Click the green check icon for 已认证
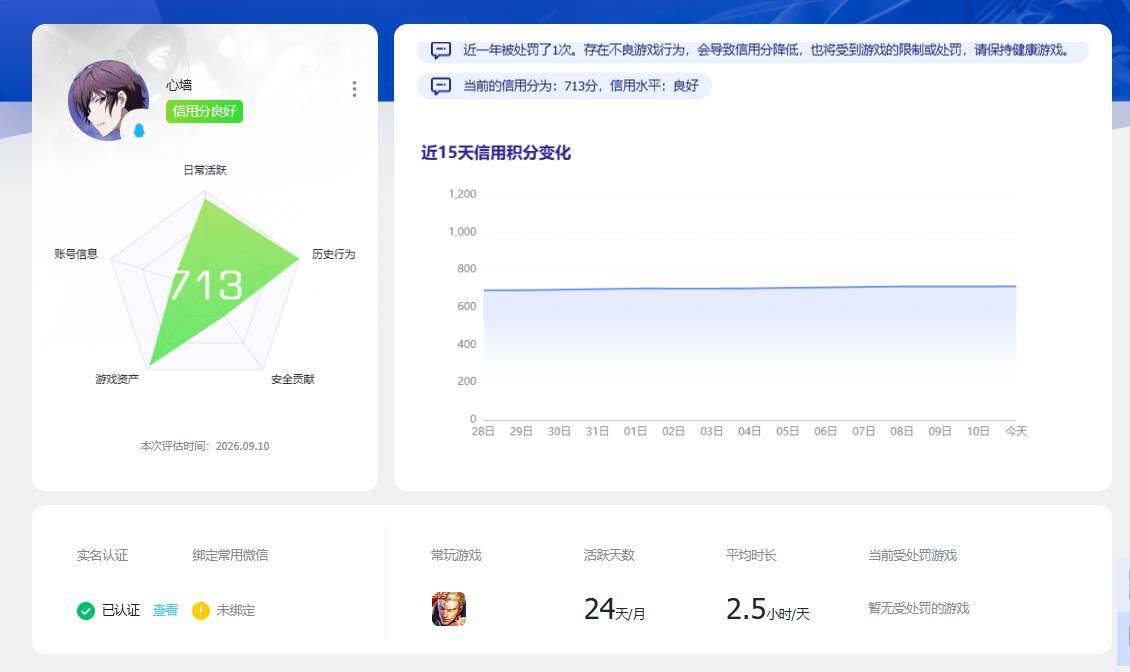Image resolution: width=1130 pixels, height=672 pixels. click(86, 611)
